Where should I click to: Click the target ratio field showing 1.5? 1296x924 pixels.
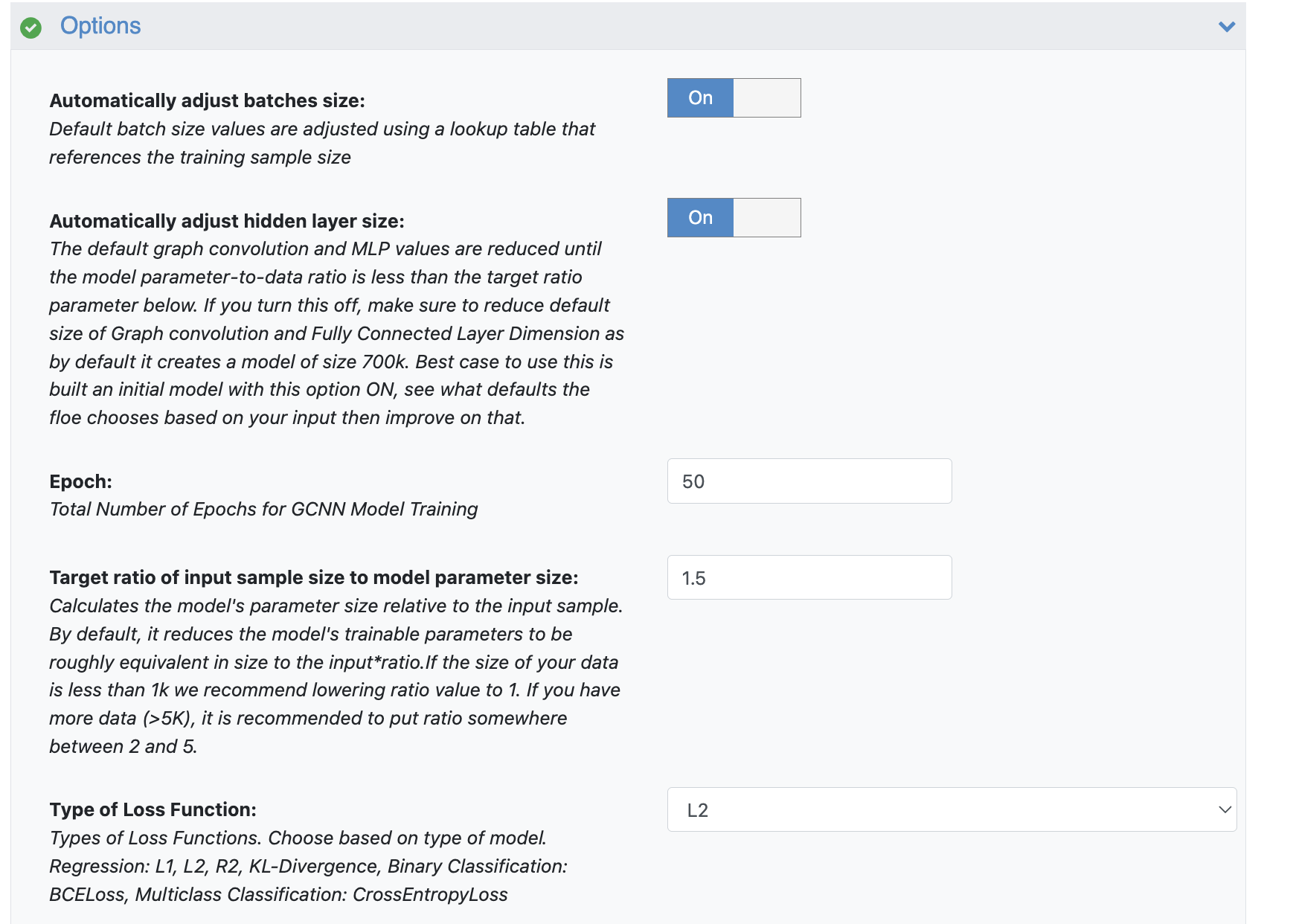point(809,578)
